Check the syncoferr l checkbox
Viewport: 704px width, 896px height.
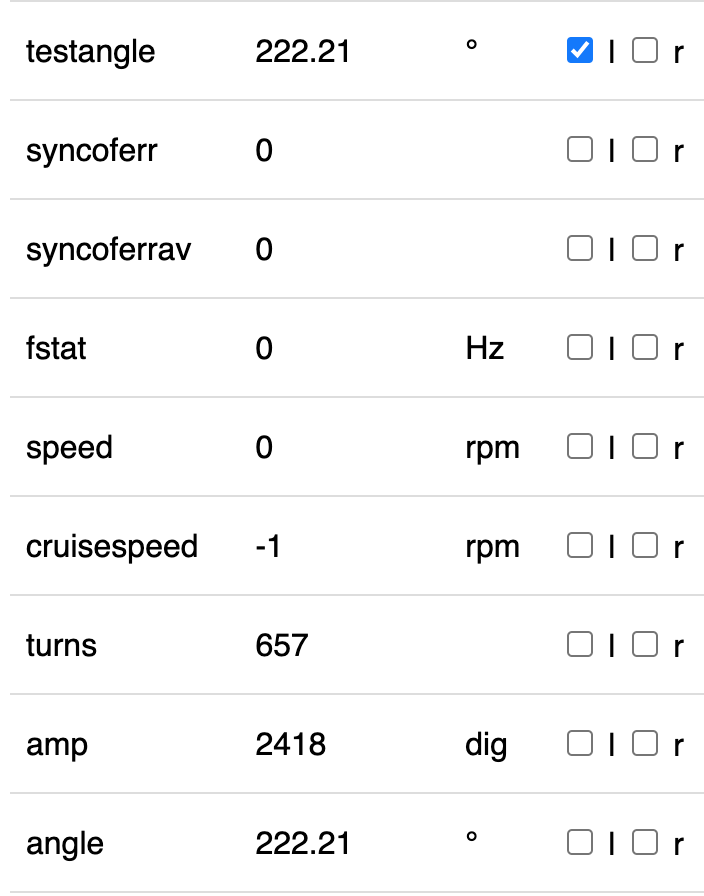580,149
